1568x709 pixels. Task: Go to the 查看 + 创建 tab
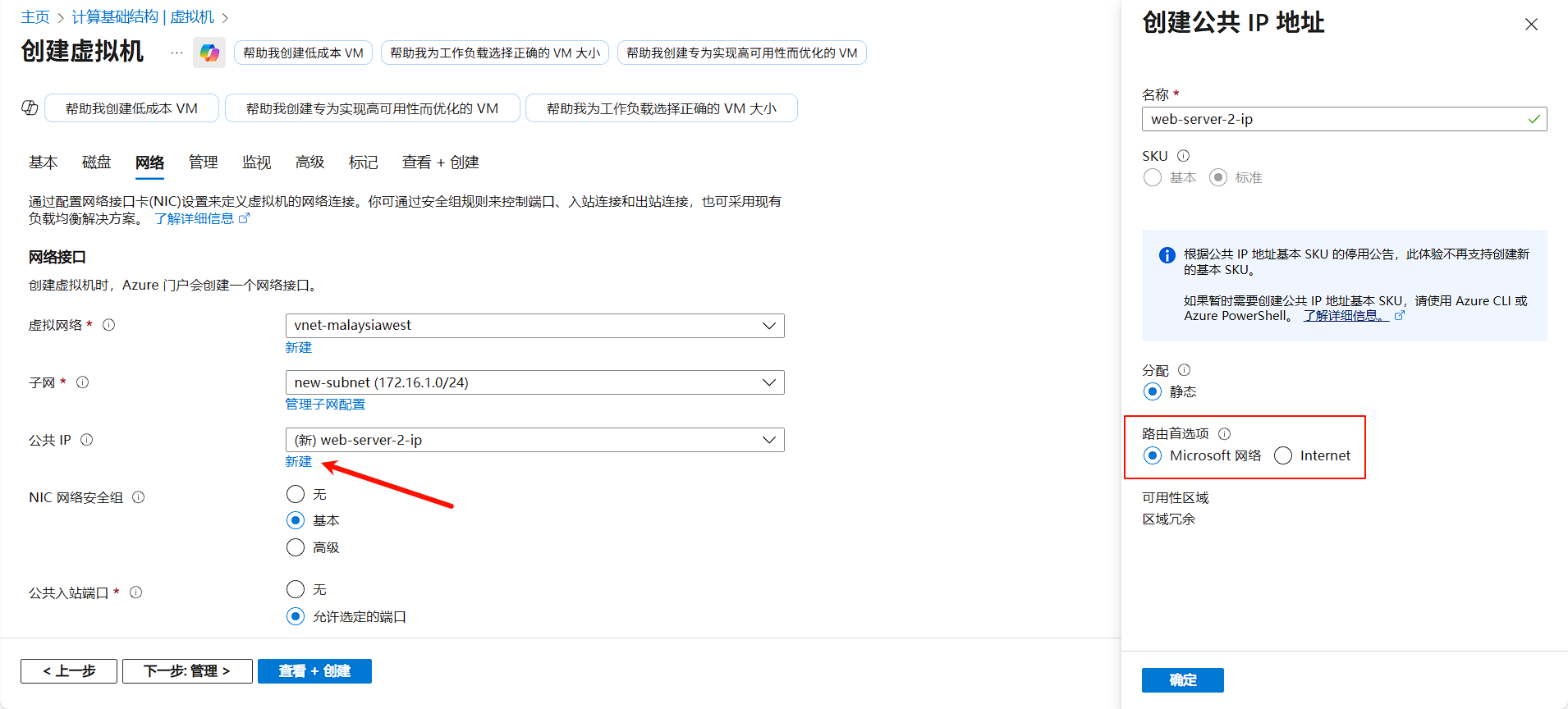tap(440, 162)
